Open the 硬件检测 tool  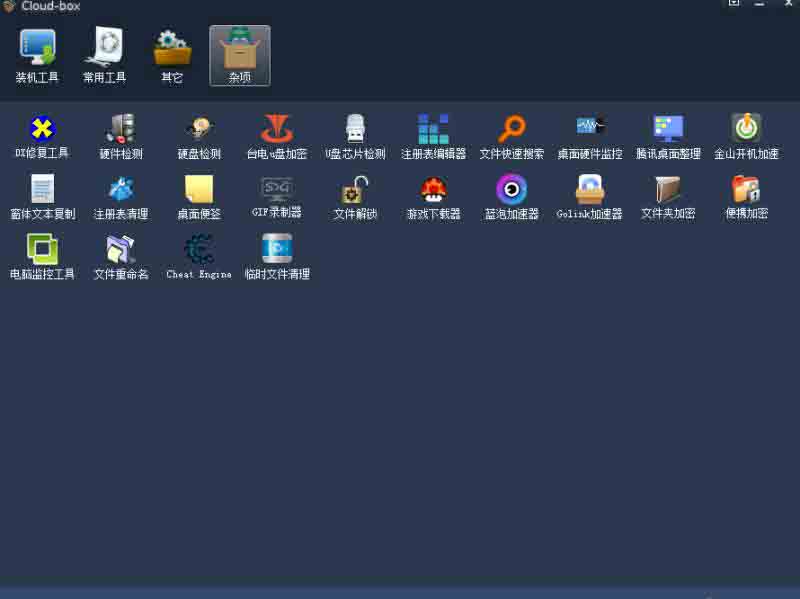121,137
